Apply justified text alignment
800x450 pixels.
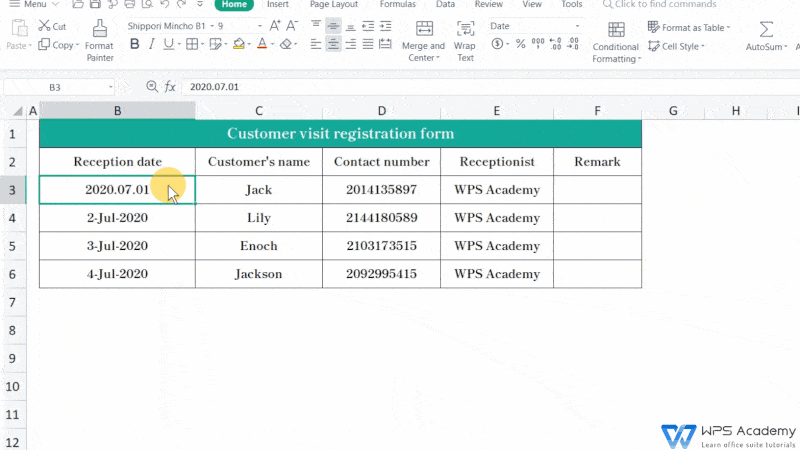(x=368, y=44)
